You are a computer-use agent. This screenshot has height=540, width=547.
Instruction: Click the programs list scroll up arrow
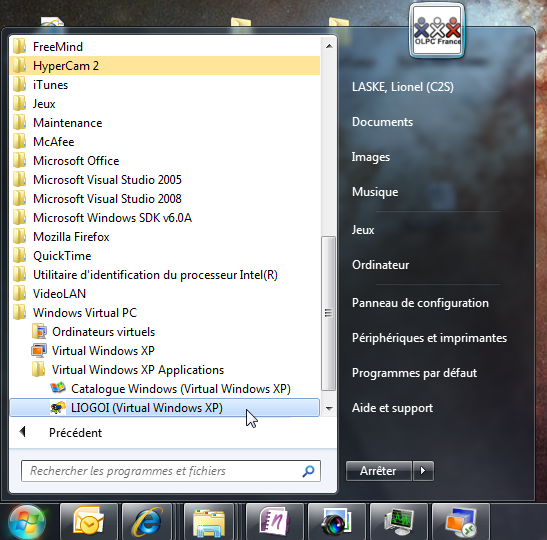[329, 46]
